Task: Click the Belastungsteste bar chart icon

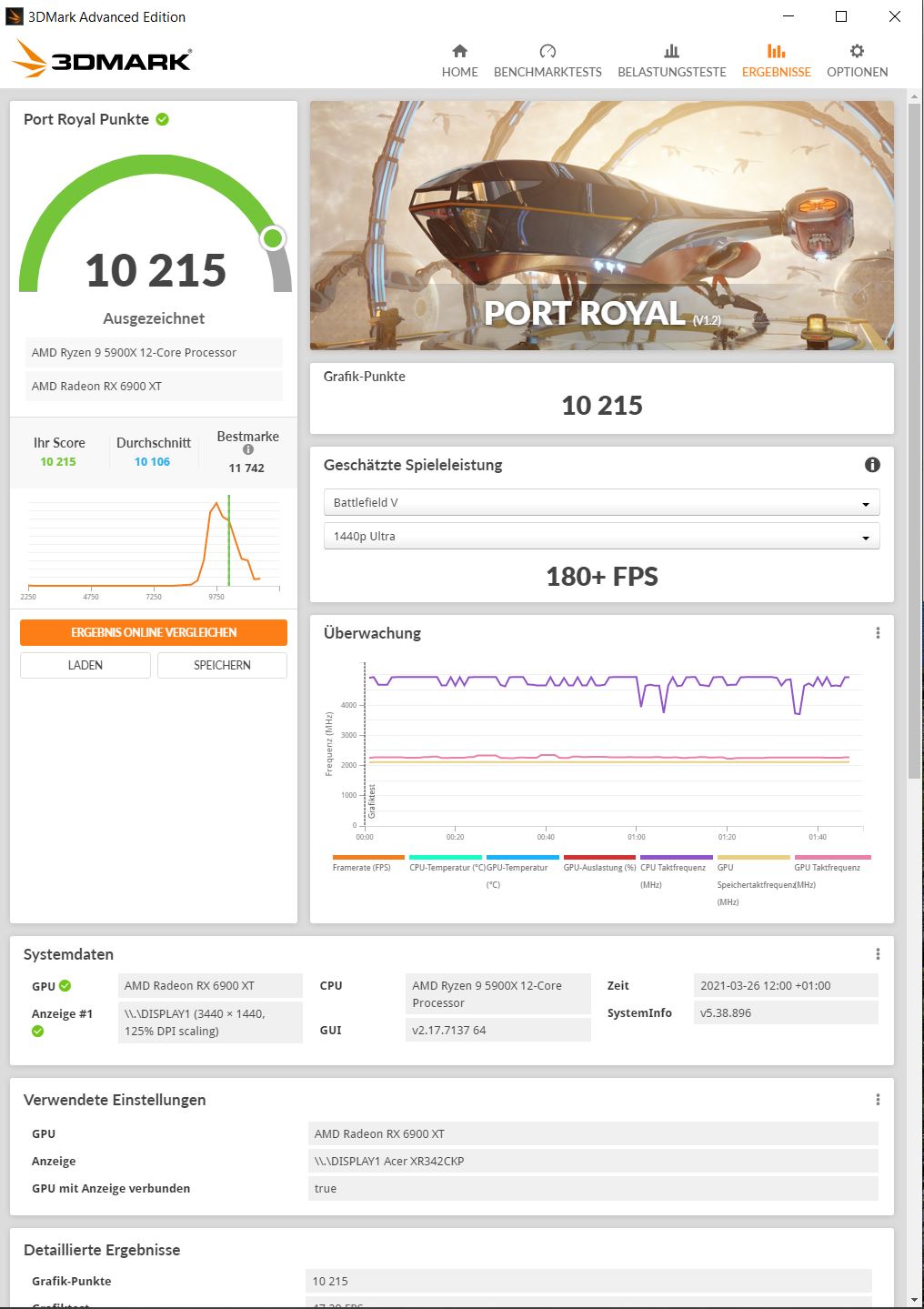Action: pos(671,51)
